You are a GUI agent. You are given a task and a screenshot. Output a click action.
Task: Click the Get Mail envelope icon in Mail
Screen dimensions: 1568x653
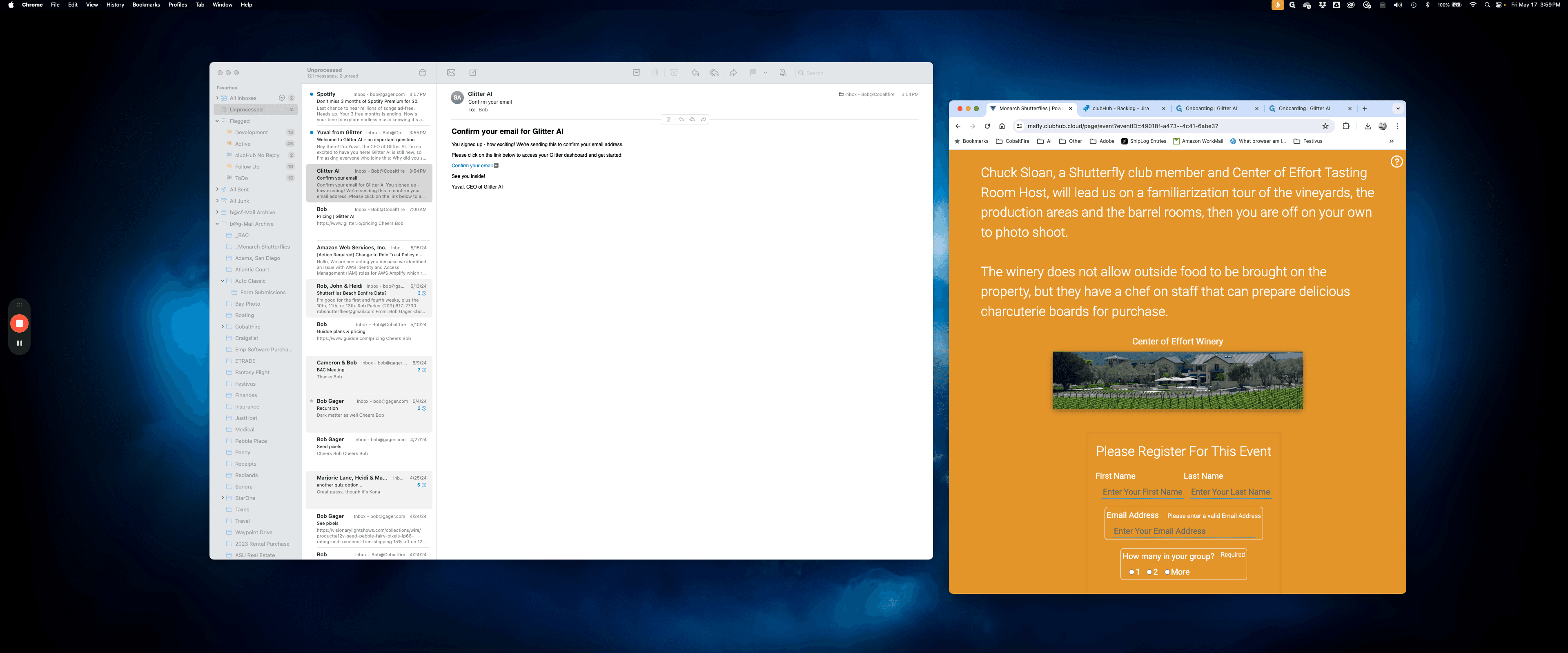(451, 72)
